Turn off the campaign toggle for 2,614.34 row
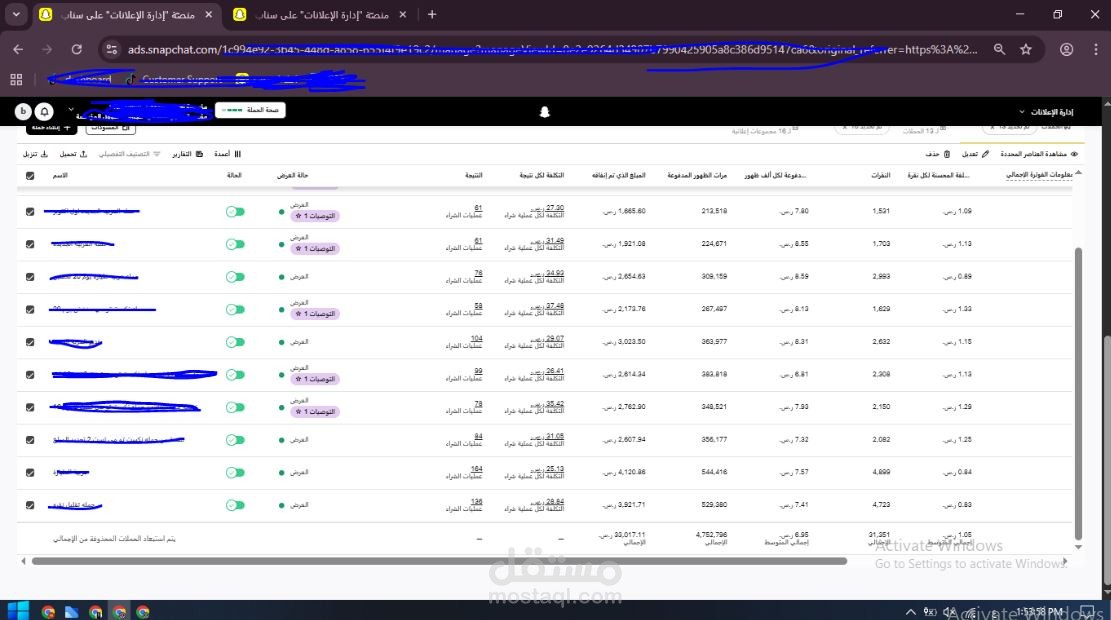The height and width of the screenshot is (620, 1111). tap(235, 375)
